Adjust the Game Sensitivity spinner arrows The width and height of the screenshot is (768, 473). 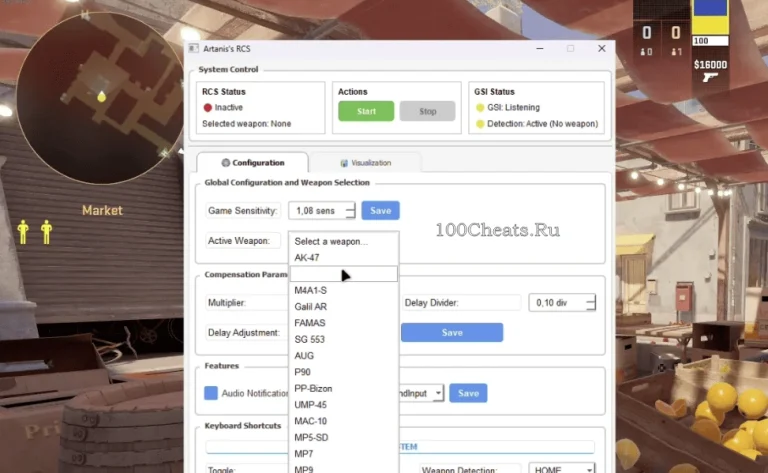350,211
